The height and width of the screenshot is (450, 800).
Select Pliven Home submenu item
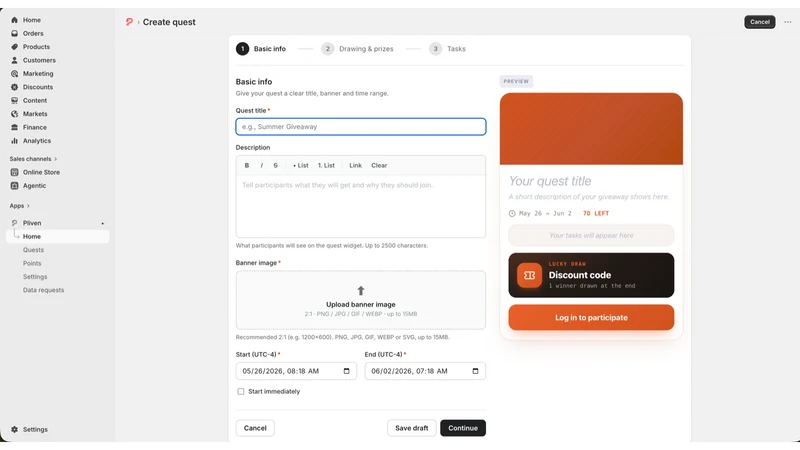[58, 236]
